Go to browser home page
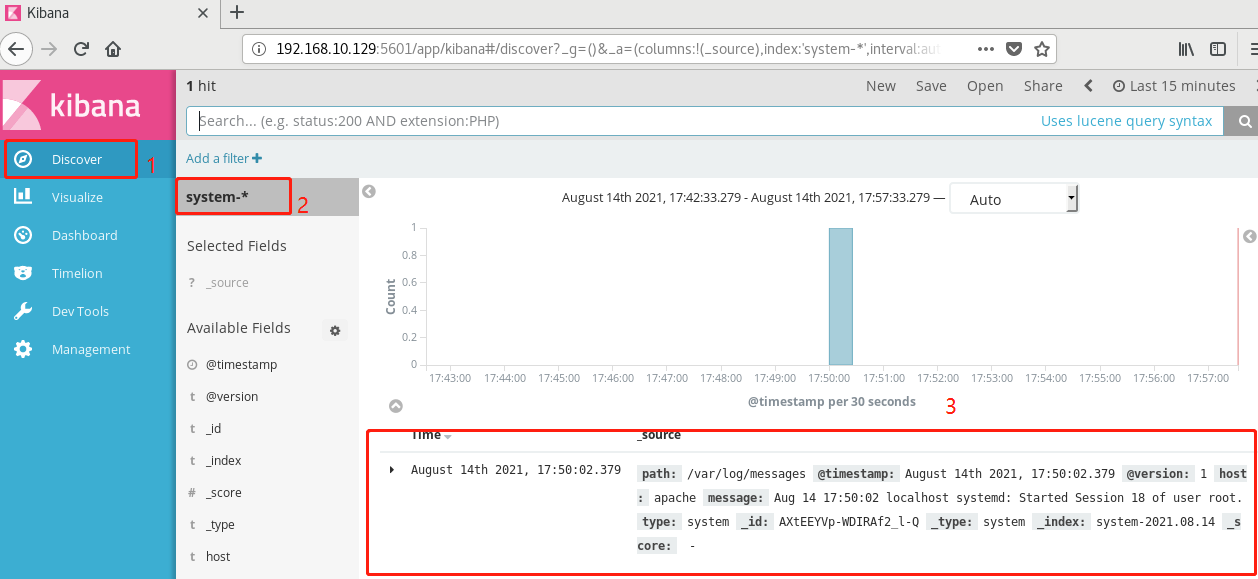Screen dimensions: 1258x579 [113, 48]
